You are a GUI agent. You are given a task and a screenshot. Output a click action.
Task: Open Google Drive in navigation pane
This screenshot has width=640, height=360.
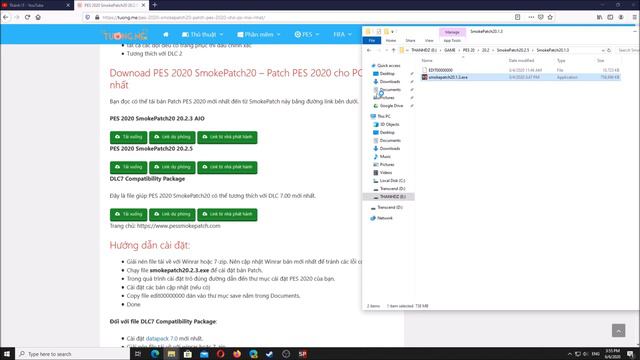tap(391, 106)
